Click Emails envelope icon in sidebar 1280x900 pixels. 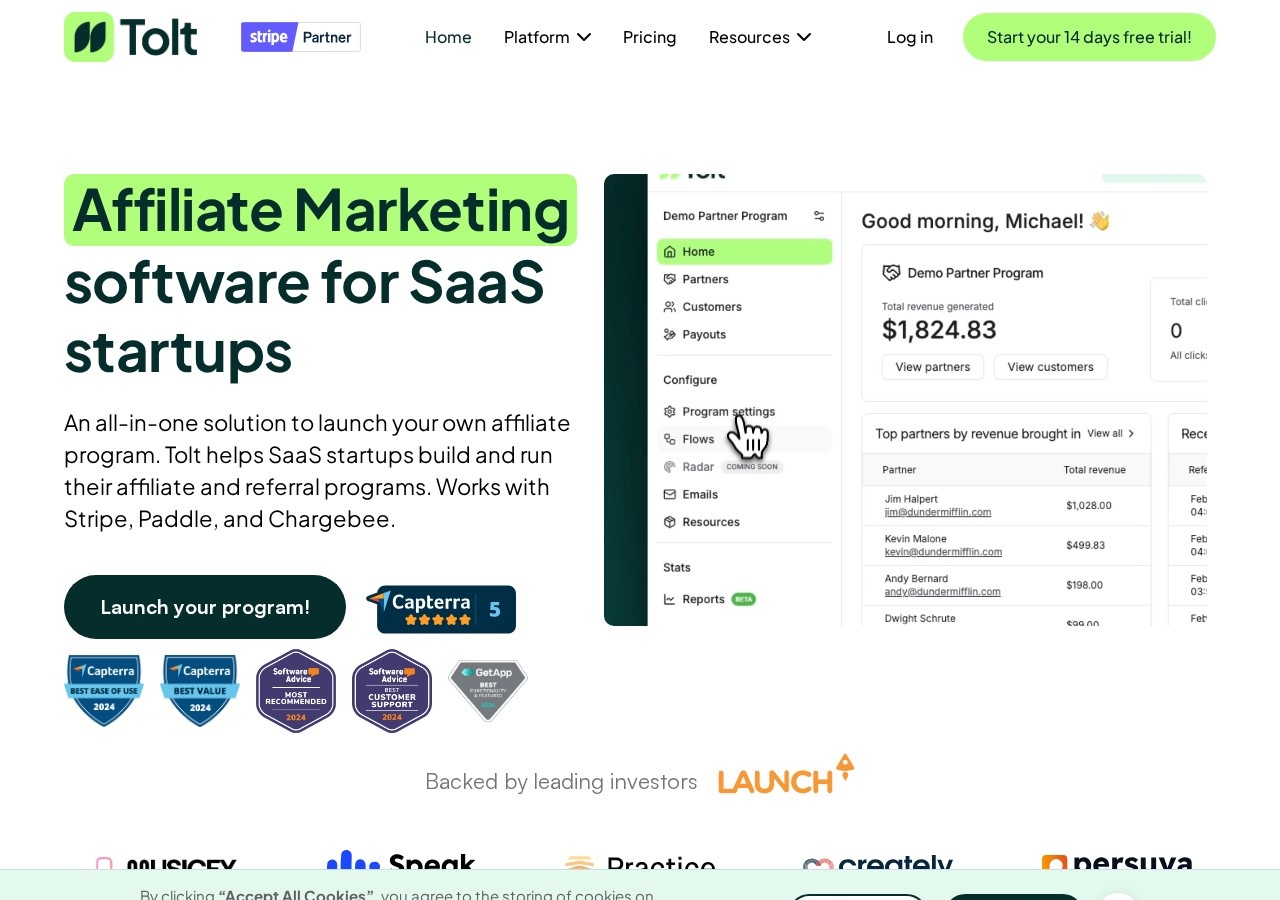(670, 494)
